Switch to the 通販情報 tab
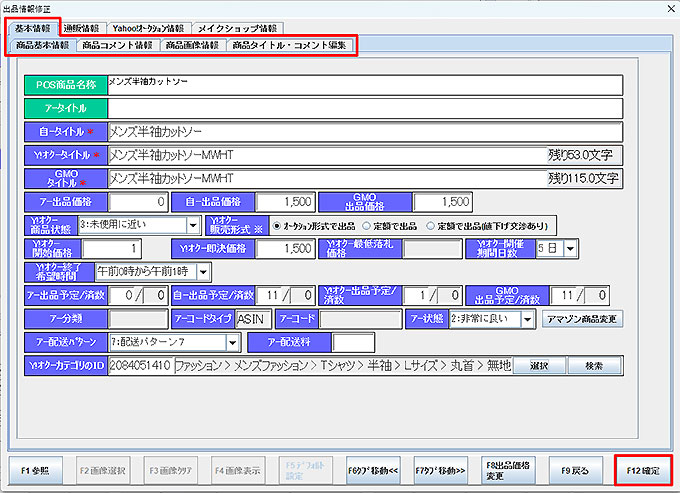The height and width of the screenshot is (493, 680). click(x=83, y=27)
